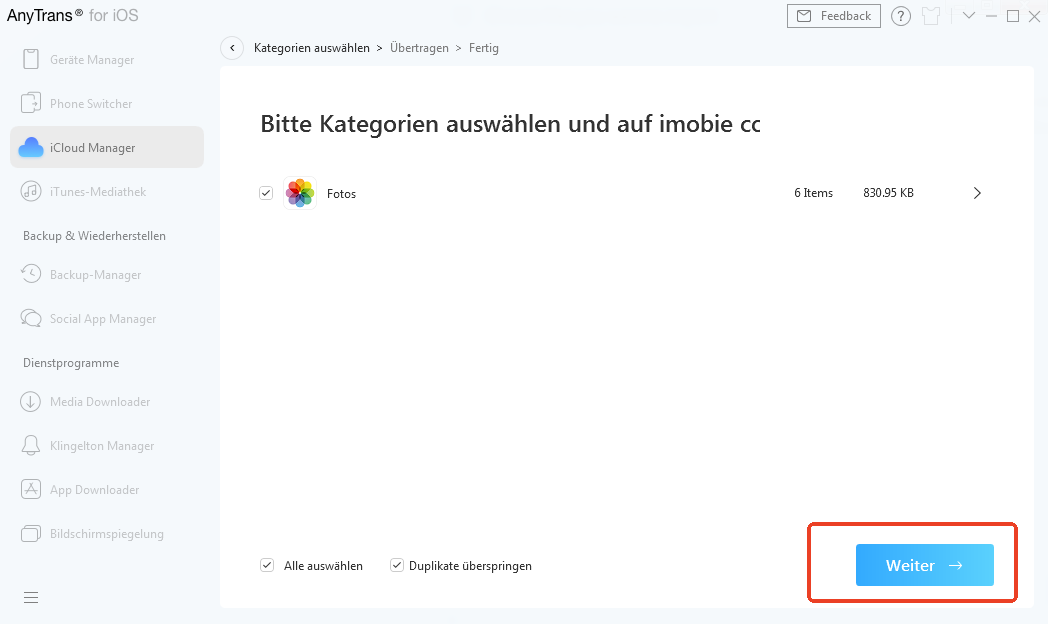Select the App Downloader tool
The width and height of the screenshot is (1048, 624).
pos(95,489)
